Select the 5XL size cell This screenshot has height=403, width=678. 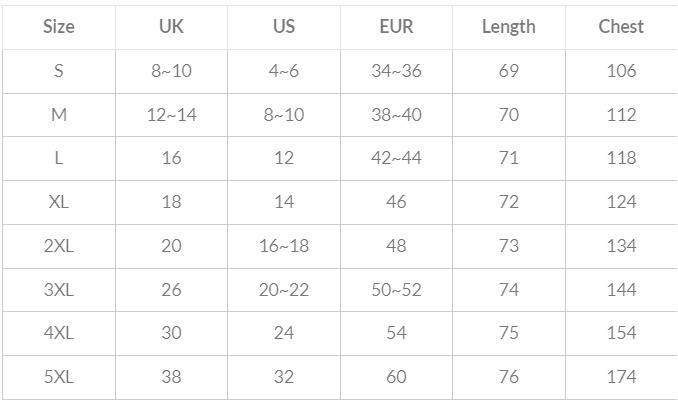58,378
